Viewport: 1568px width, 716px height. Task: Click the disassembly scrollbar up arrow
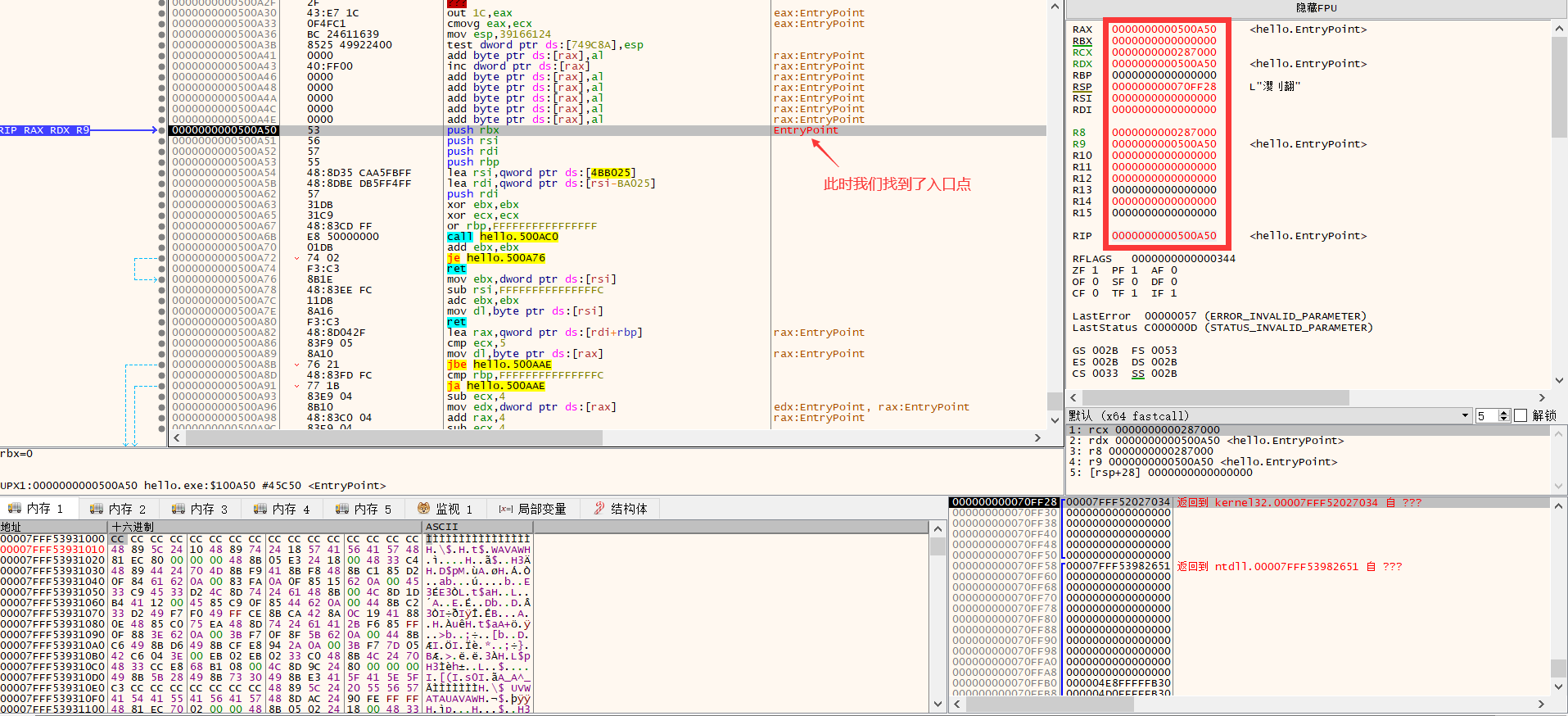tap(1055, 7)
